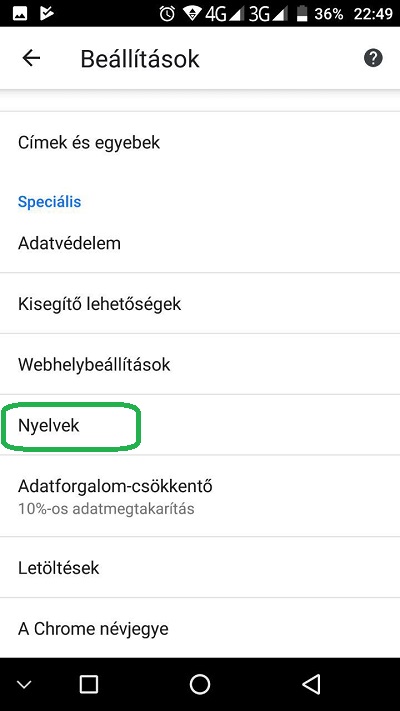Select the Nyelvek option

[x=200, y=425]
